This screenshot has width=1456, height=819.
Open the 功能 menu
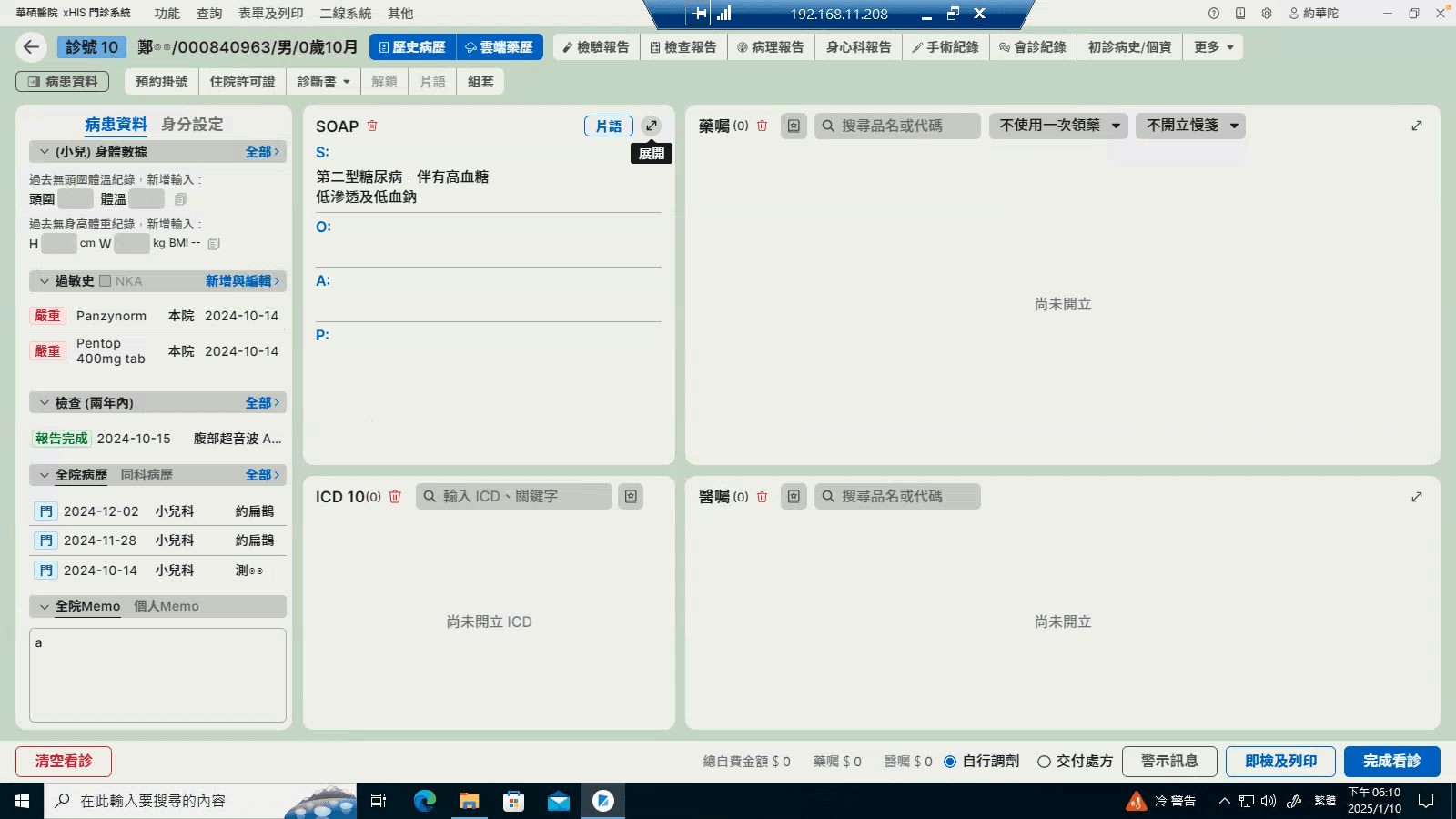(167, 14)
